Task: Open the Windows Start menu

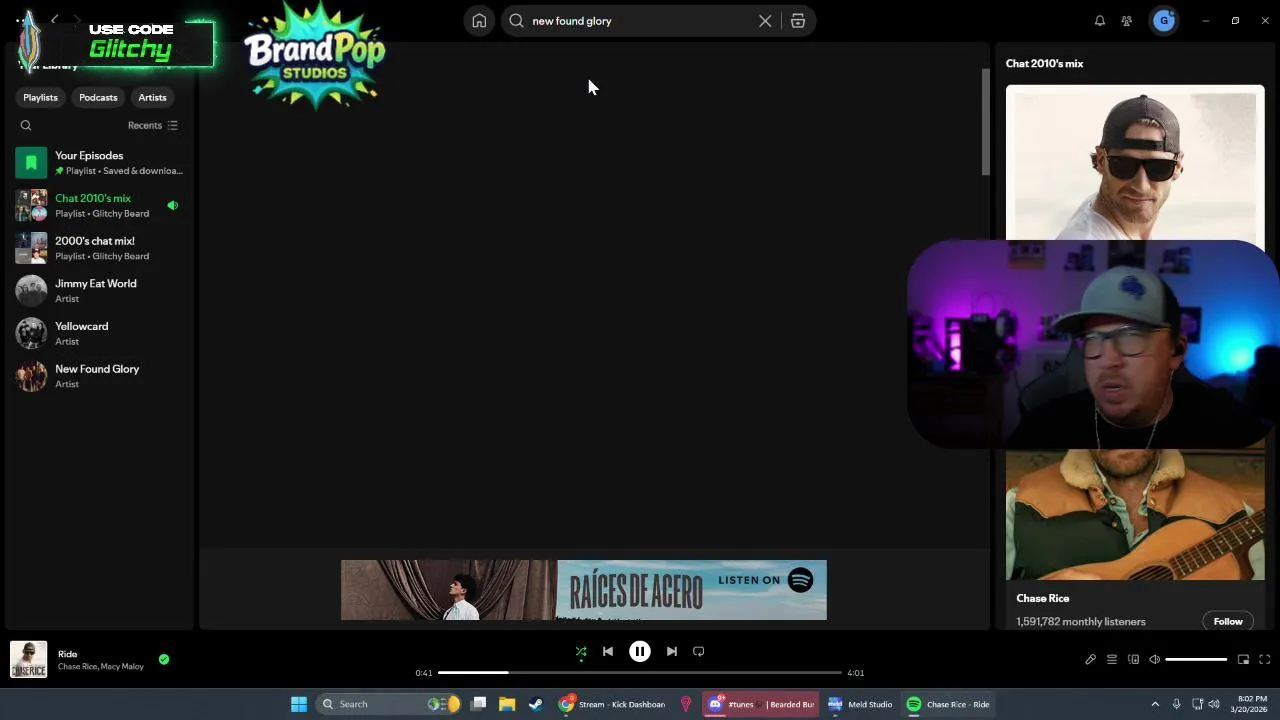Action: pyautogui.click(x=299, y=704)
